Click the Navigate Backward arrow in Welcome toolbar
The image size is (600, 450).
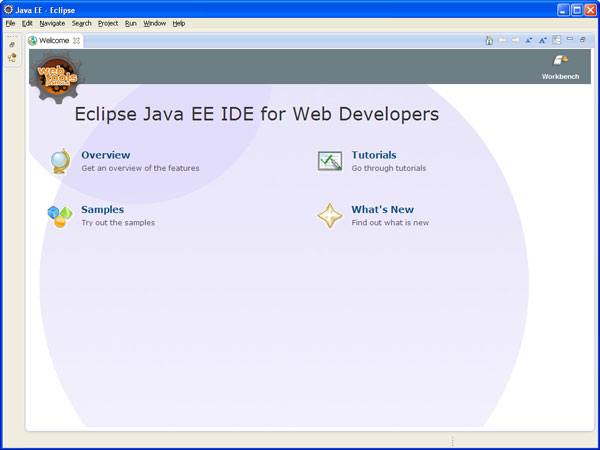503,40
